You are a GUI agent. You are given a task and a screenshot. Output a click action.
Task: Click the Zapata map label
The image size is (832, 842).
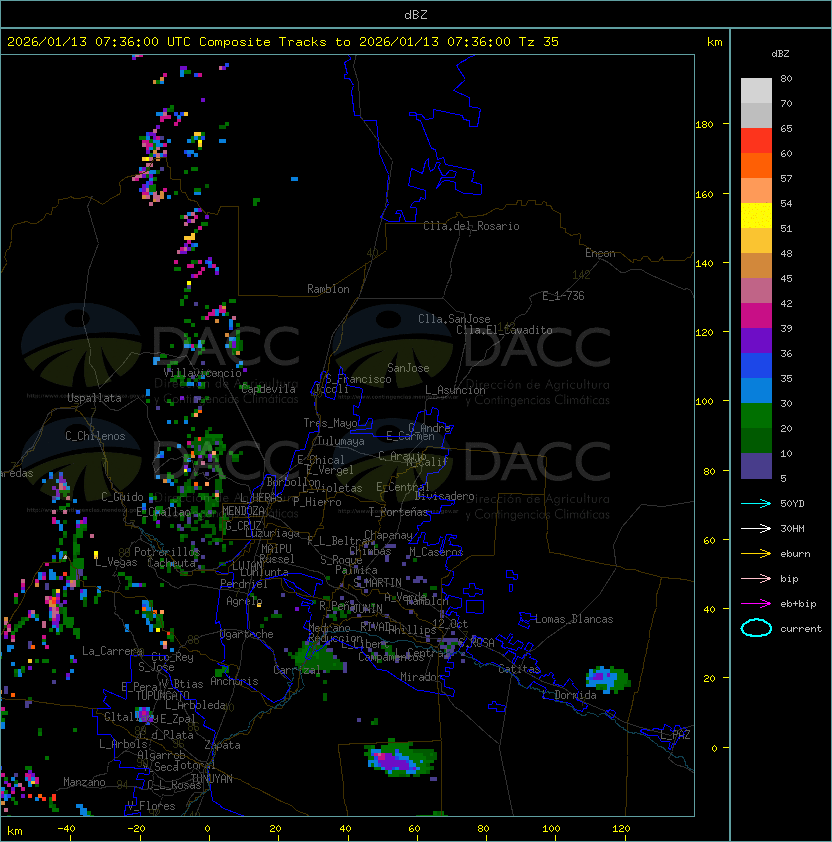click(x=222, y=745)
